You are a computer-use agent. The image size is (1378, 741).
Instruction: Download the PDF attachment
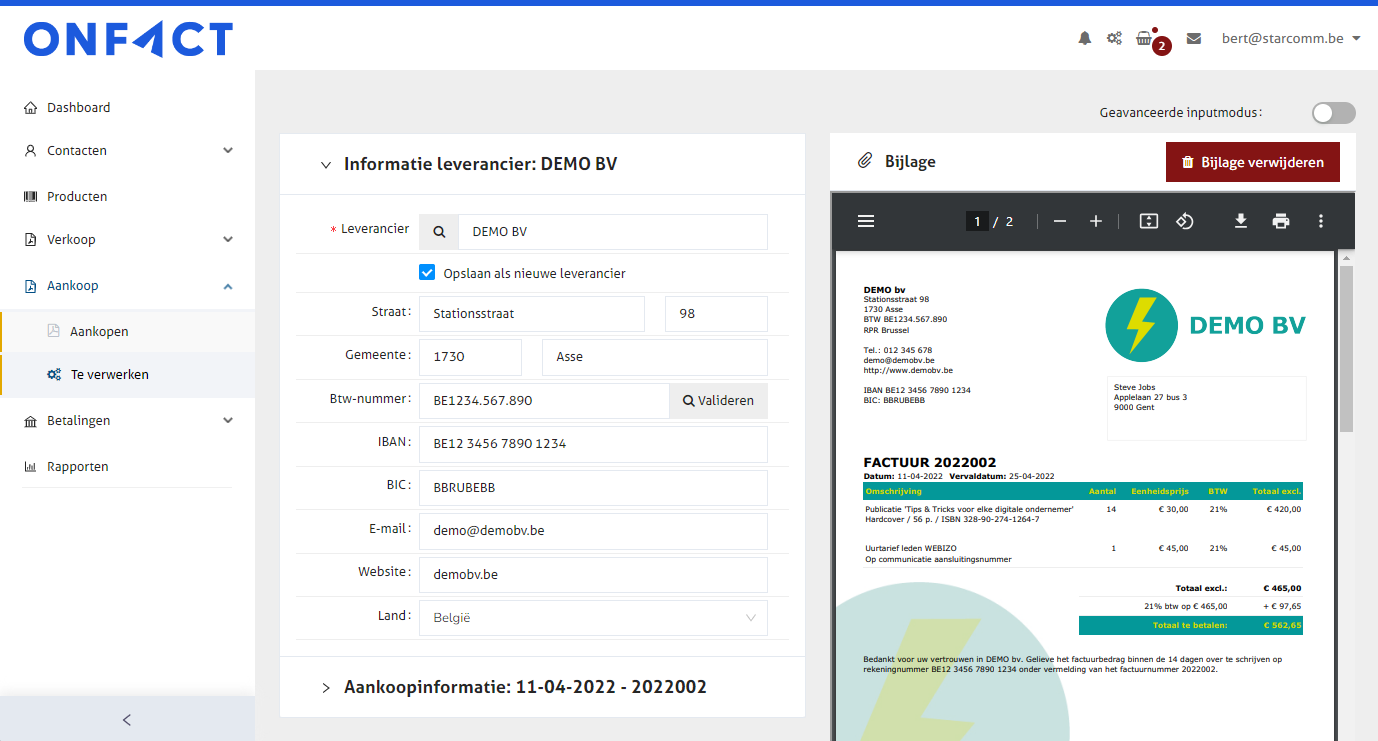[x=1240, y=221]
